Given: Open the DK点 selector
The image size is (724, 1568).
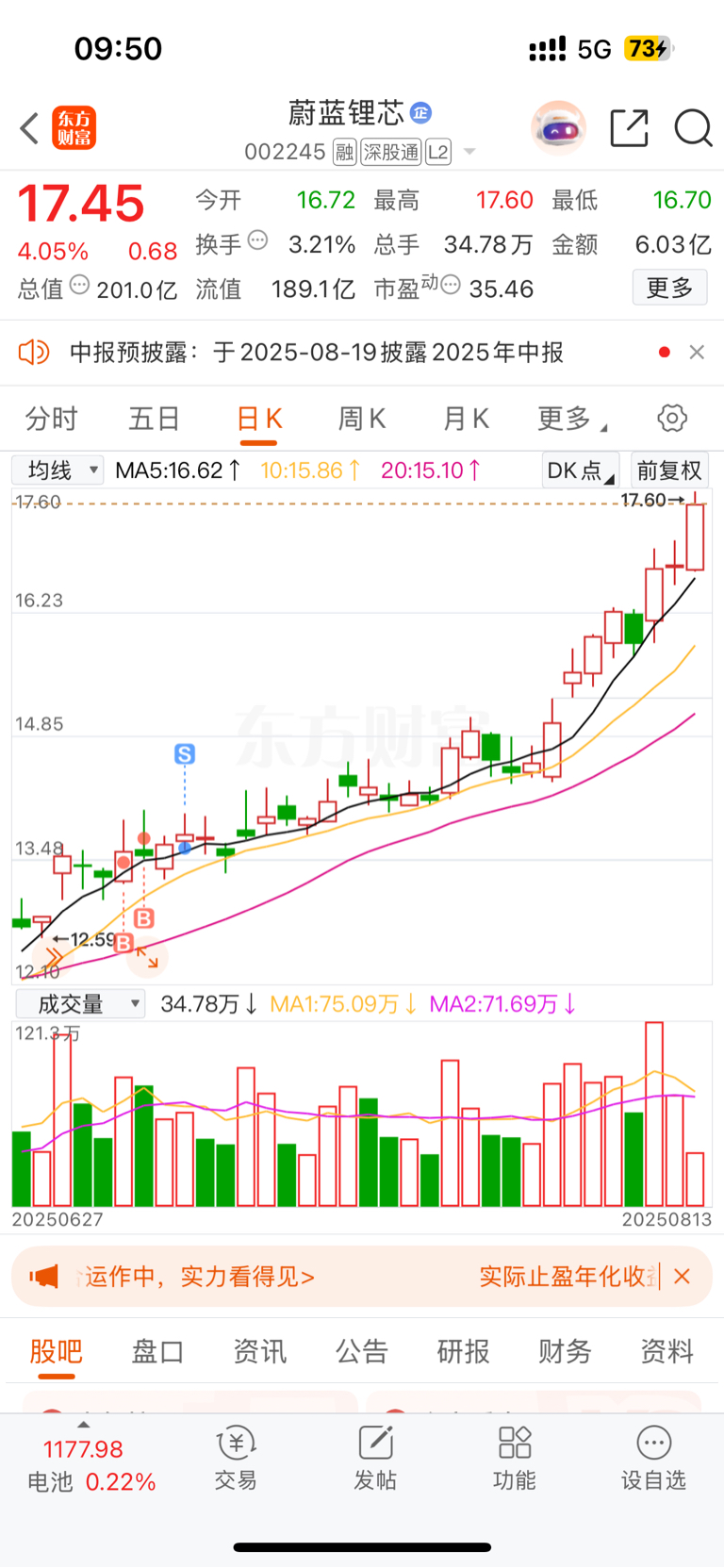Looking at the screenshot, I should point(581,470).
